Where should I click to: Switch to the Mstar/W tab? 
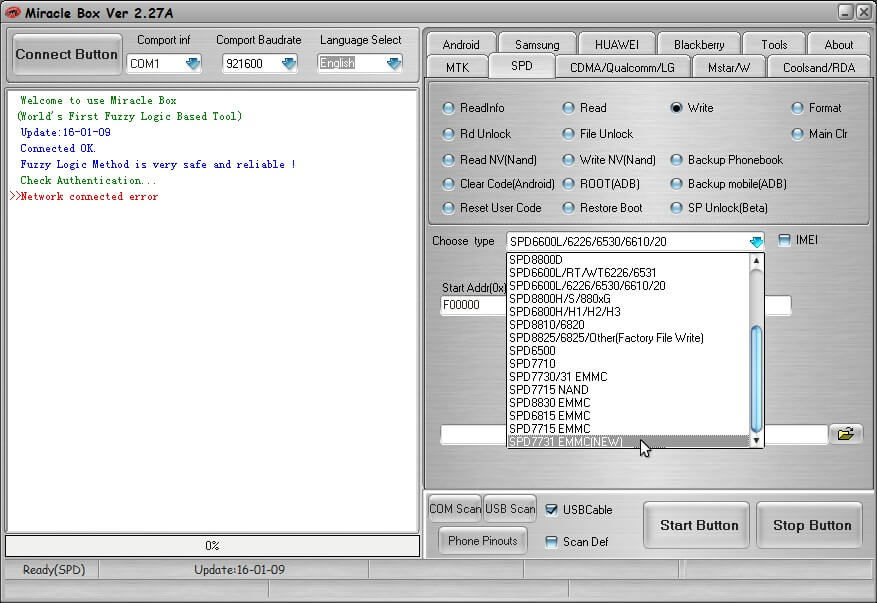(x=728, y=68)
